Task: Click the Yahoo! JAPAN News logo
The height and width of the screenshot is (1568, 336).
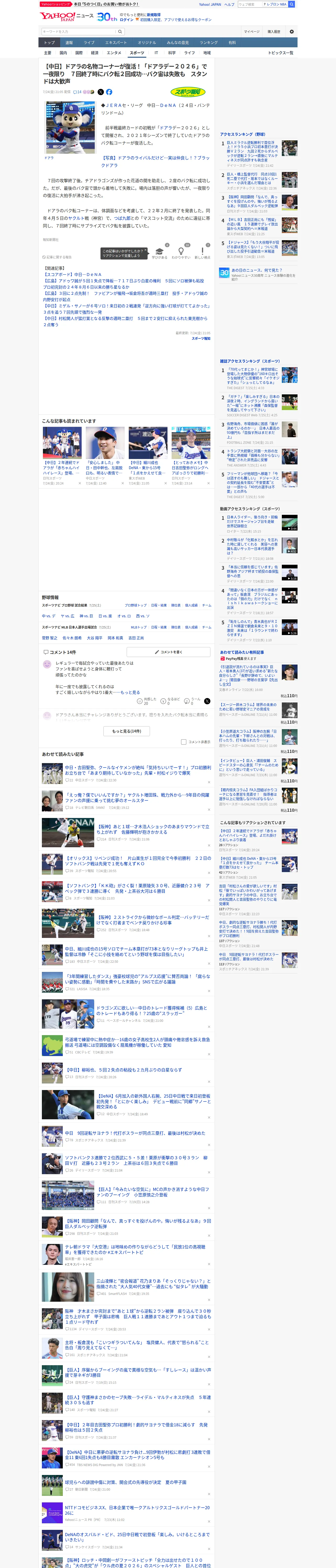Action: coord(66,16)
